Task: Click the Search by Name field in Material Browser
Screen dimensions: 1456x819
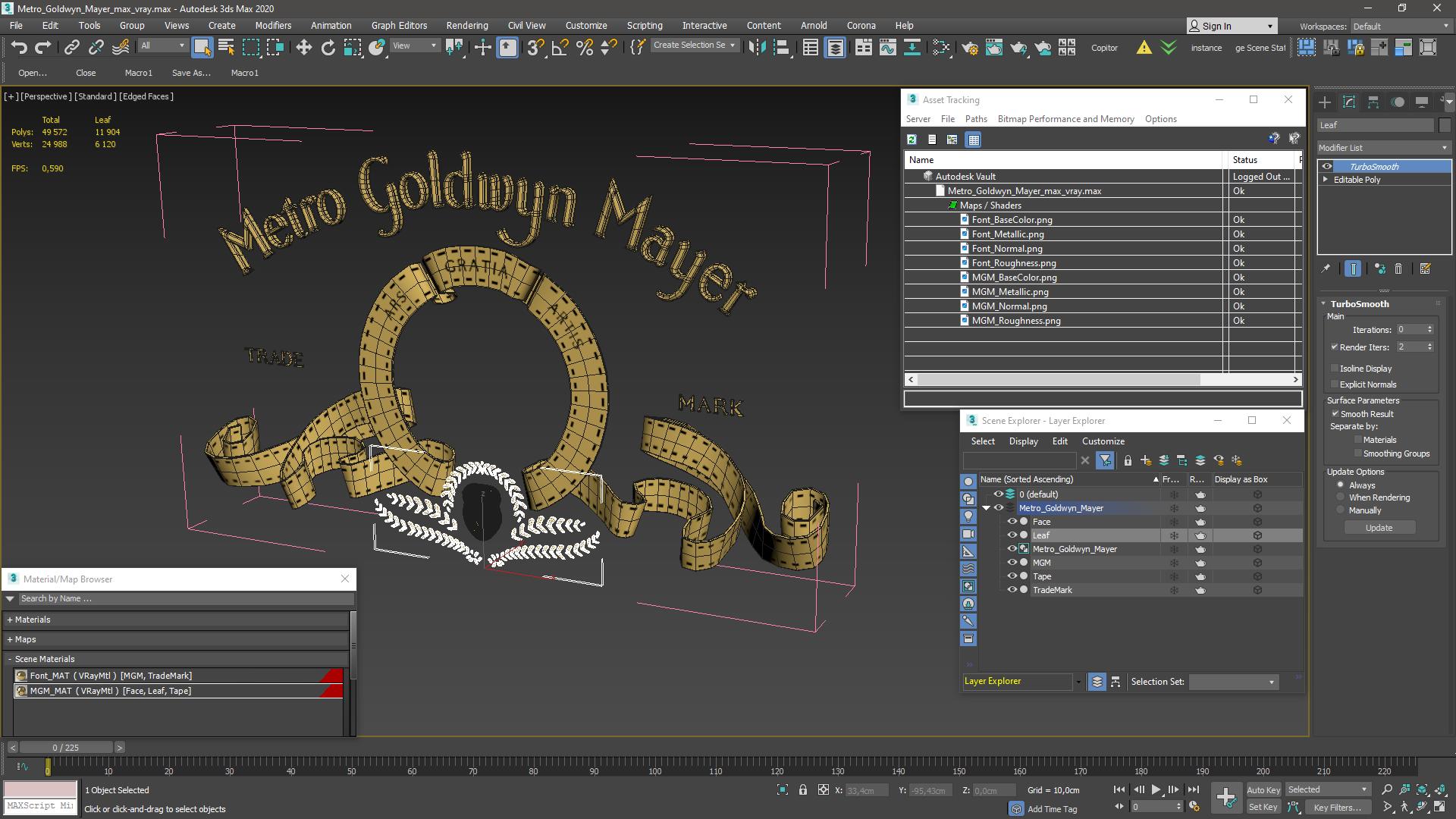Action: (x=186, y=599)
